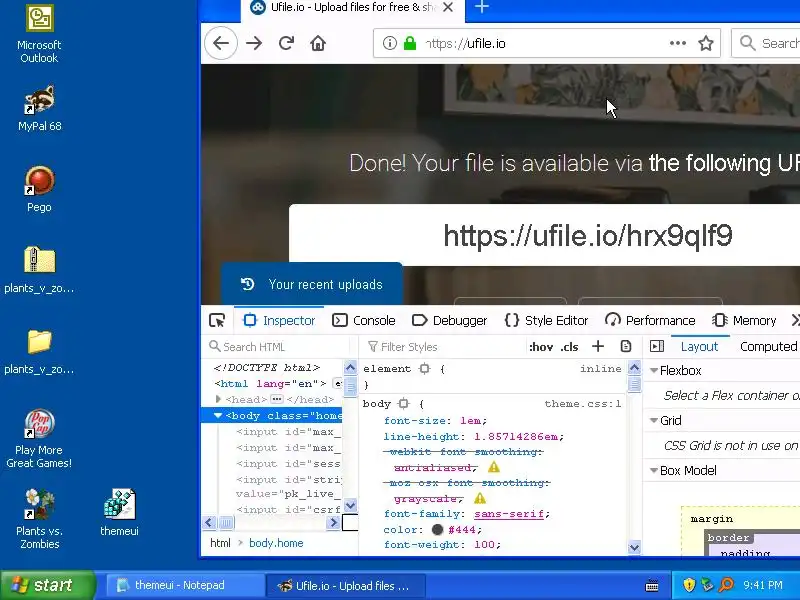The width and height of the screenshot is (800, 600).
Task: Open the themeui registry file icon
Action: (x=119, y=512)
